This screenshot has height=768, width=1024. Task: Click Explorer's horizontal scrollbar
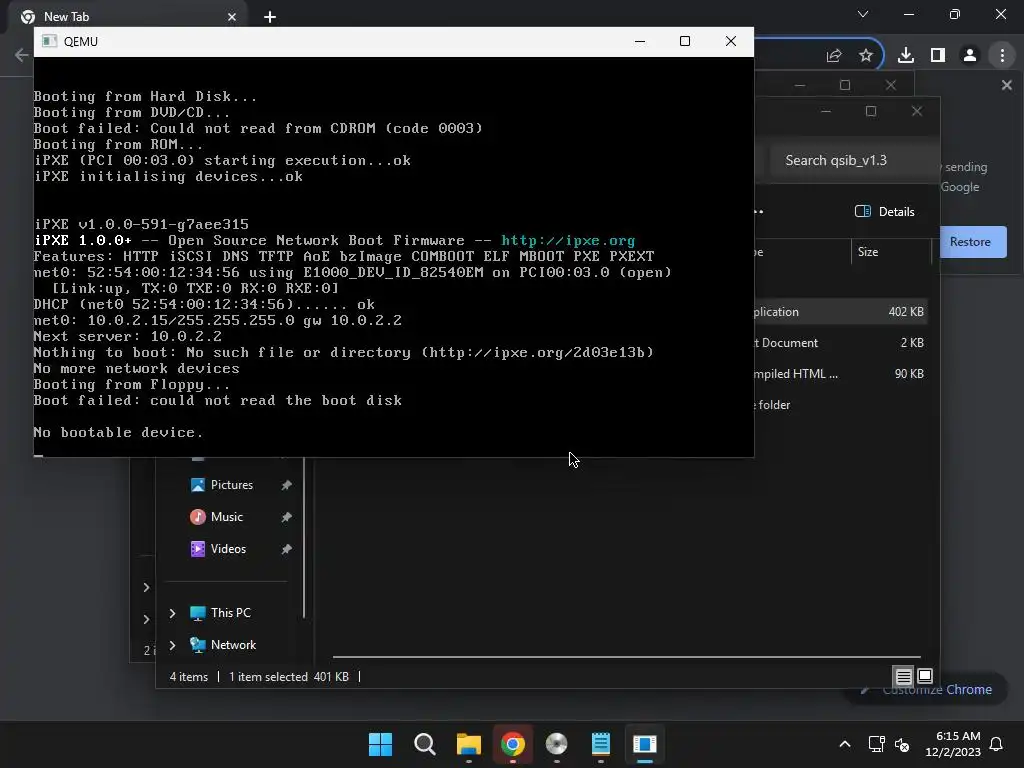tap(626, 657)
